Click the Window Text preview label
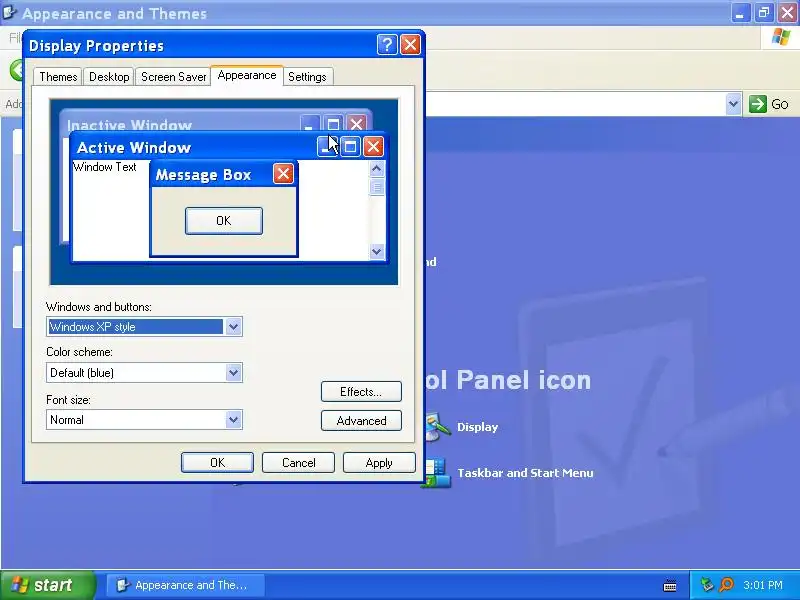The image size is (800, 600). point(105,167)
